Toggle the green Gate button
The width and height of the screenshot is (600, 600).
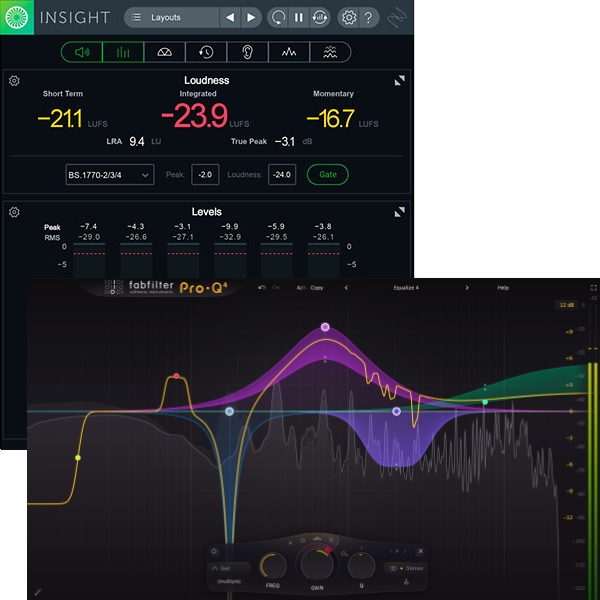click(x=328, y=174)
